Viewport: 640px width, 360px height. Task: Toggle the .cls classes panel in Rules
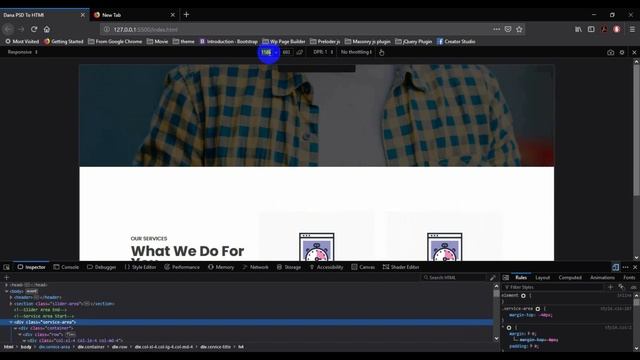point(633,287)
